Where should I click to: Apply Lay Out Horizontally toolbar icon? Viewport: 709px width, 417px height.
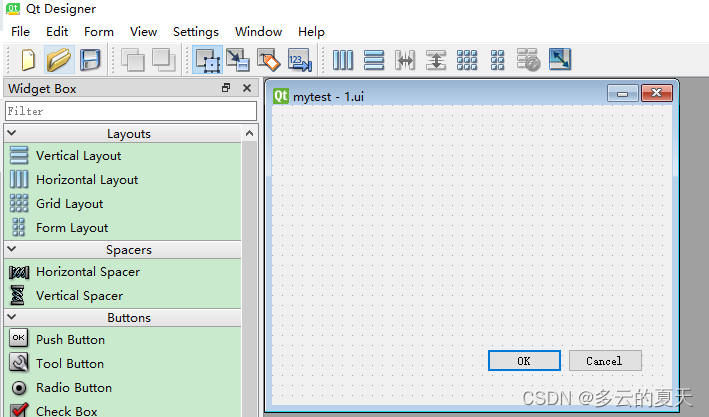tap(343, 60)
